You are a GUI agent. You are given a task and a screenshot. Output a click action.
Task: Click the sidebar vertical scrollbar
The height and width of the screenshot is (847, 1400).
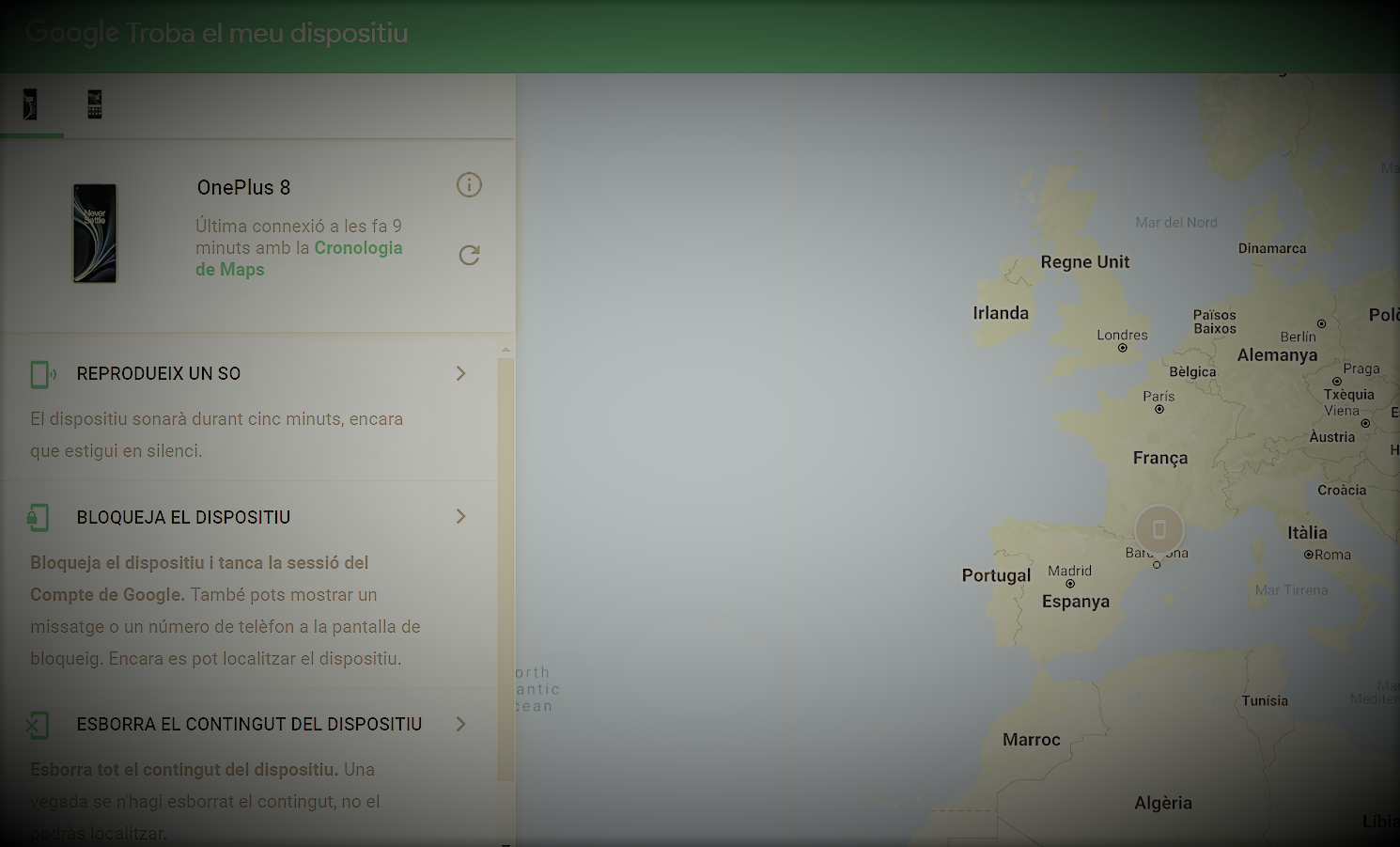click(506, 569)
